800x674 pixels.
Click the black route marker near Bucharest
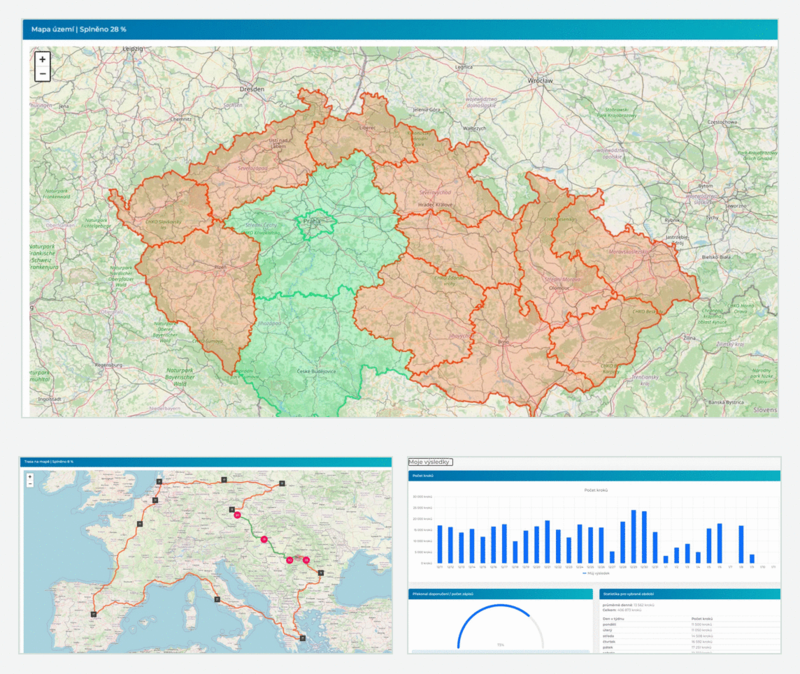tap(321, 573)
